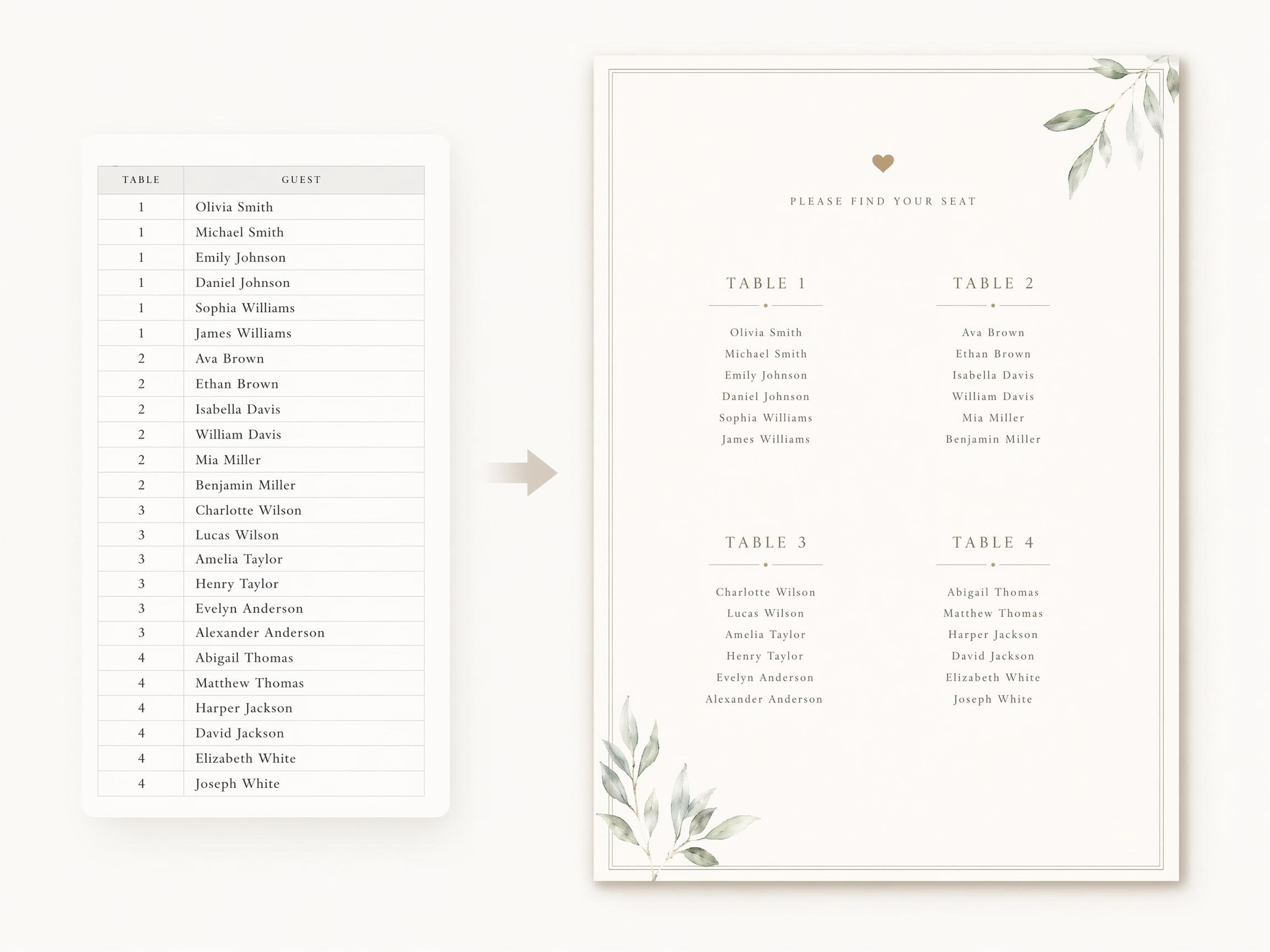
Task: Click Benjamin Miller in the spreadsheet list
Action: click(245, 484)
